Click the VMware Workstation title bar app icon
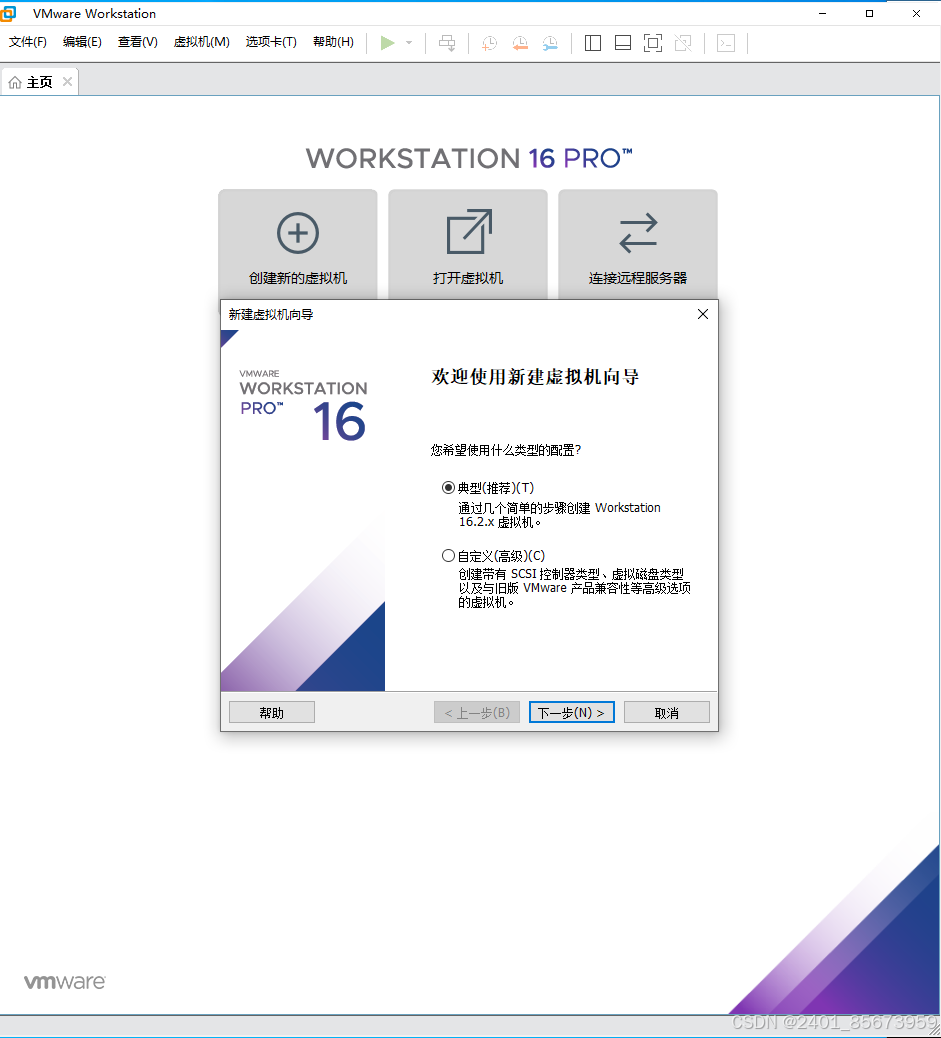The image size is (941, 1038). [x=9, y=13]
